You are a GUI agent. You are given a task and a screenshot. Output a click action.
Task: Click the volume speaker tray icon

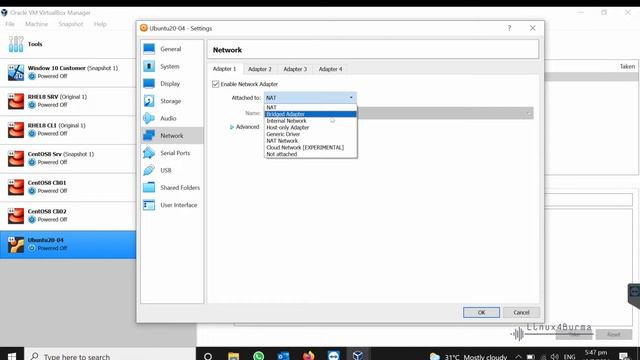(554, 357)
